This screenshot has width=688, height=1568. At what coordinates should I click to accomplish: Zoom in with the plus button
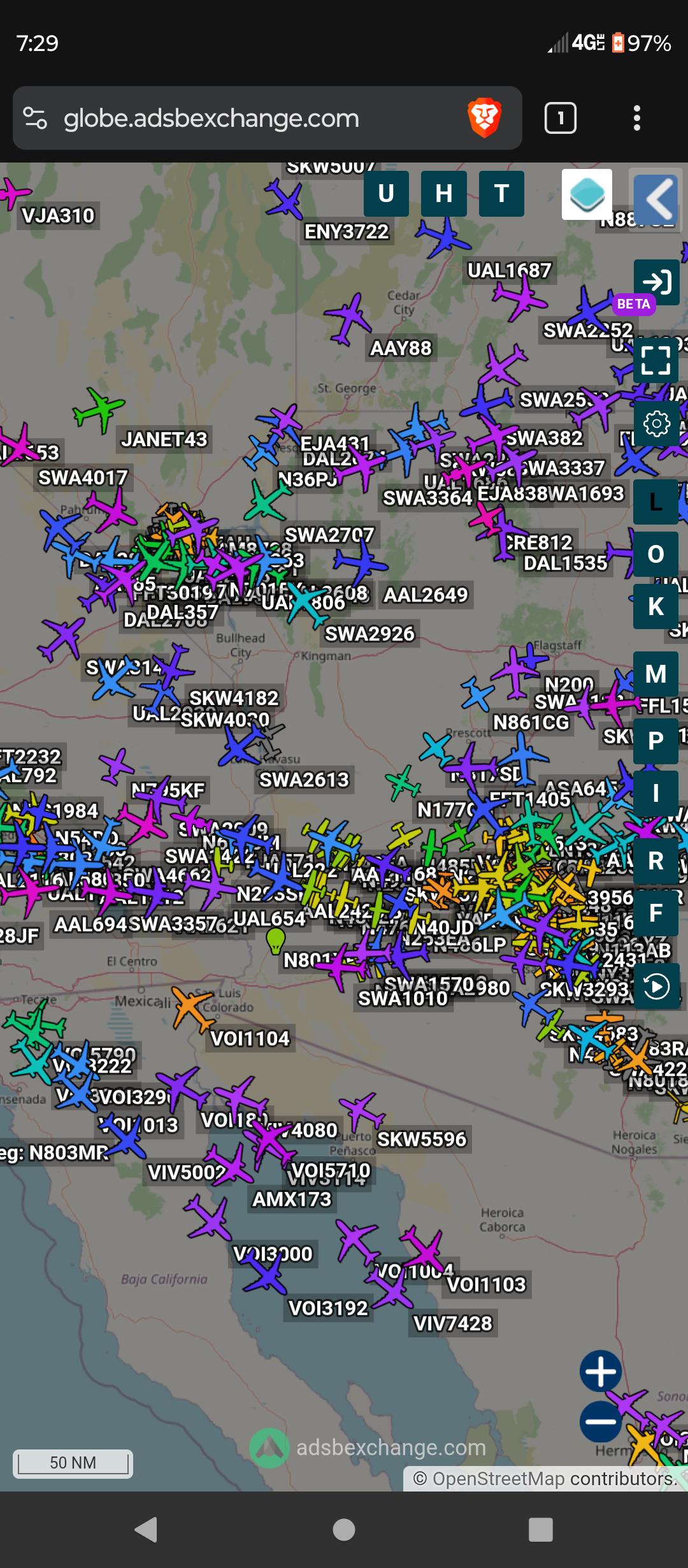(x=601, y=1372)
